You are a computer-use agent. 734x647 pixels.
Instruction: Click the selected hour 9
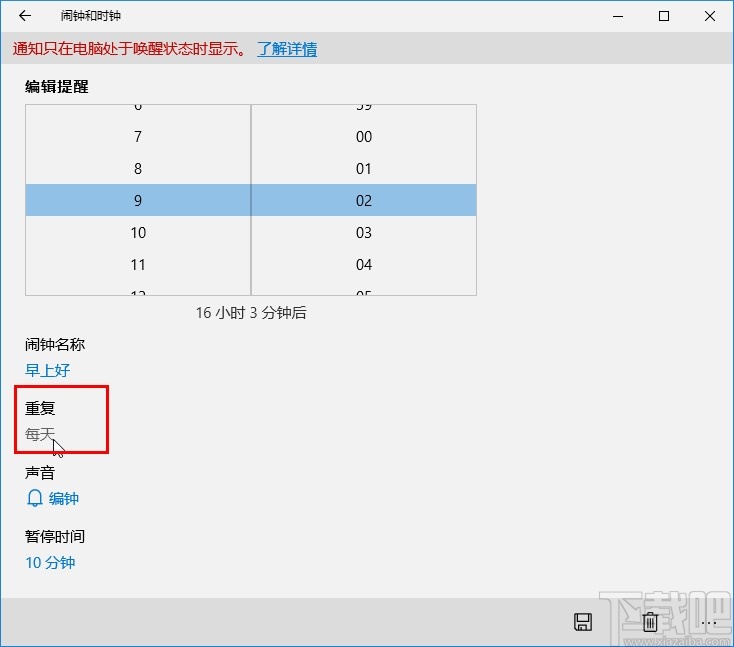(x=138, y=200)
